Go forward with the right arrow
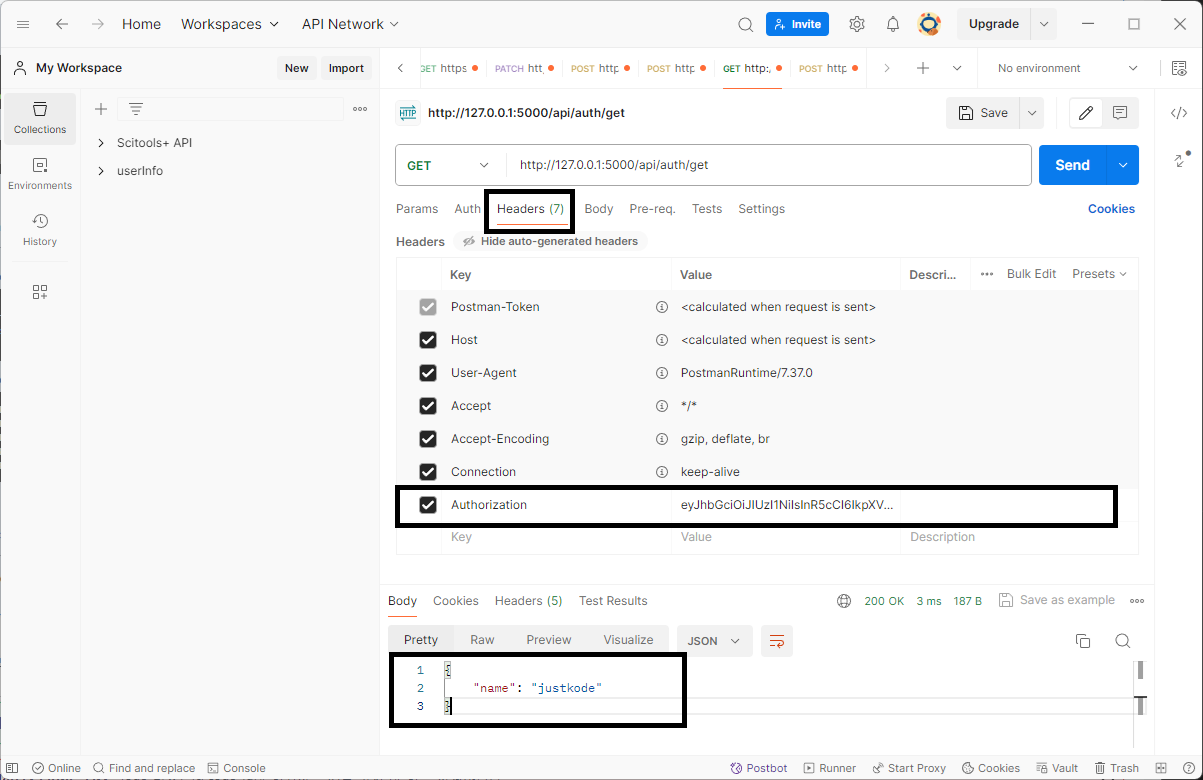 (x=97, y=24)
